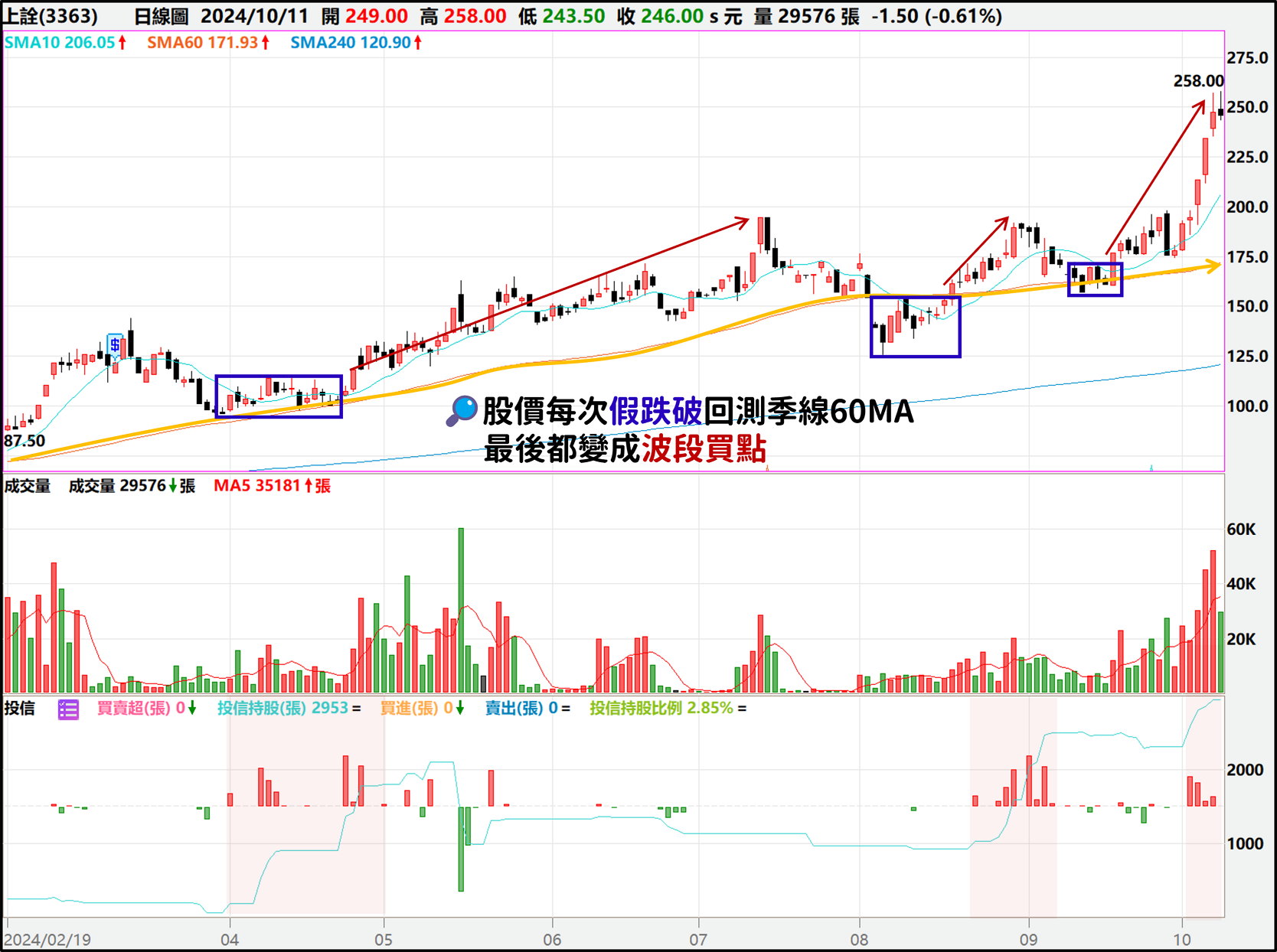Screen dimensions: 1277x952
Task: Click the low price 243.50
Action: 573,16
